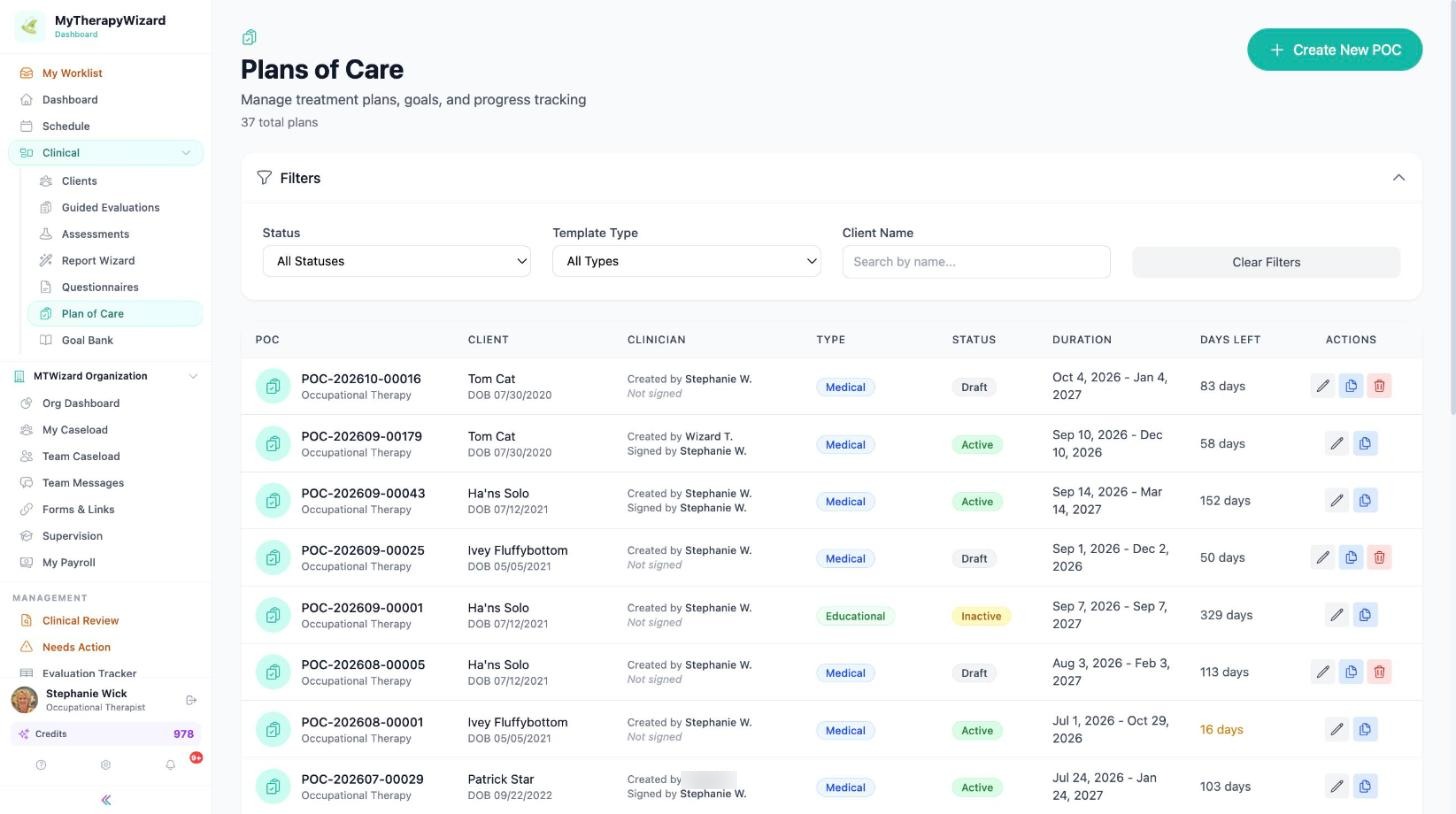Open Needs Action link
The image size is (1456, 814).
76,647
